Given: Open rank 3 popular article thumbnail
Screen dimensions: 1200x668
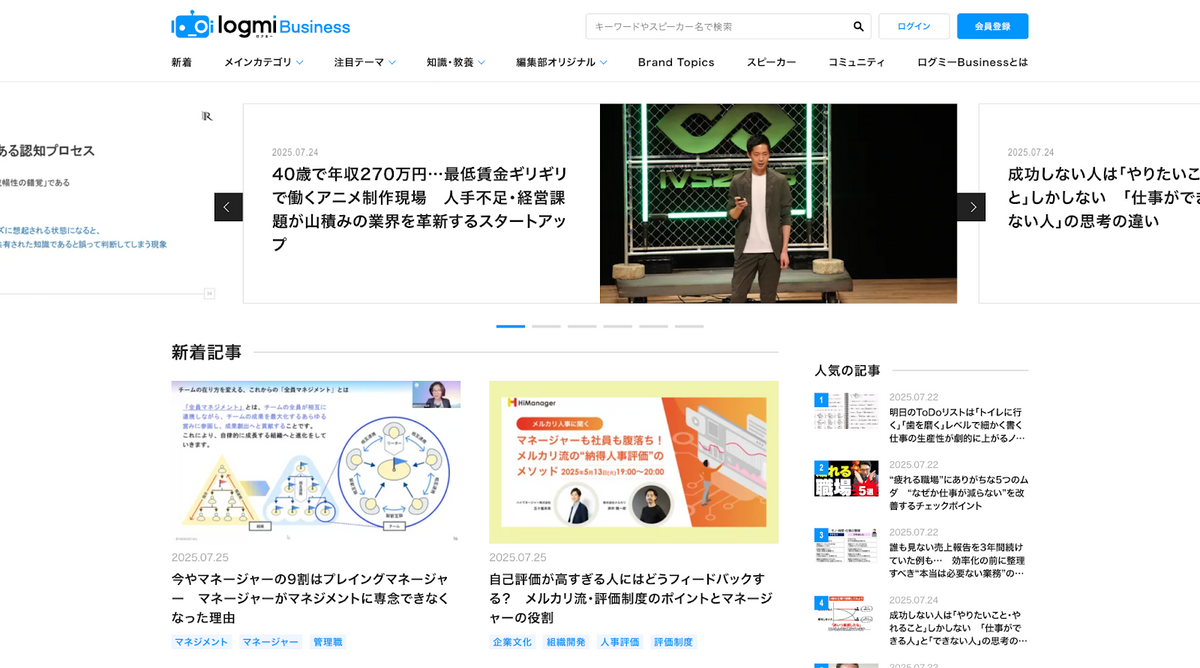Looking at the screenshot, I should (846, 546).
